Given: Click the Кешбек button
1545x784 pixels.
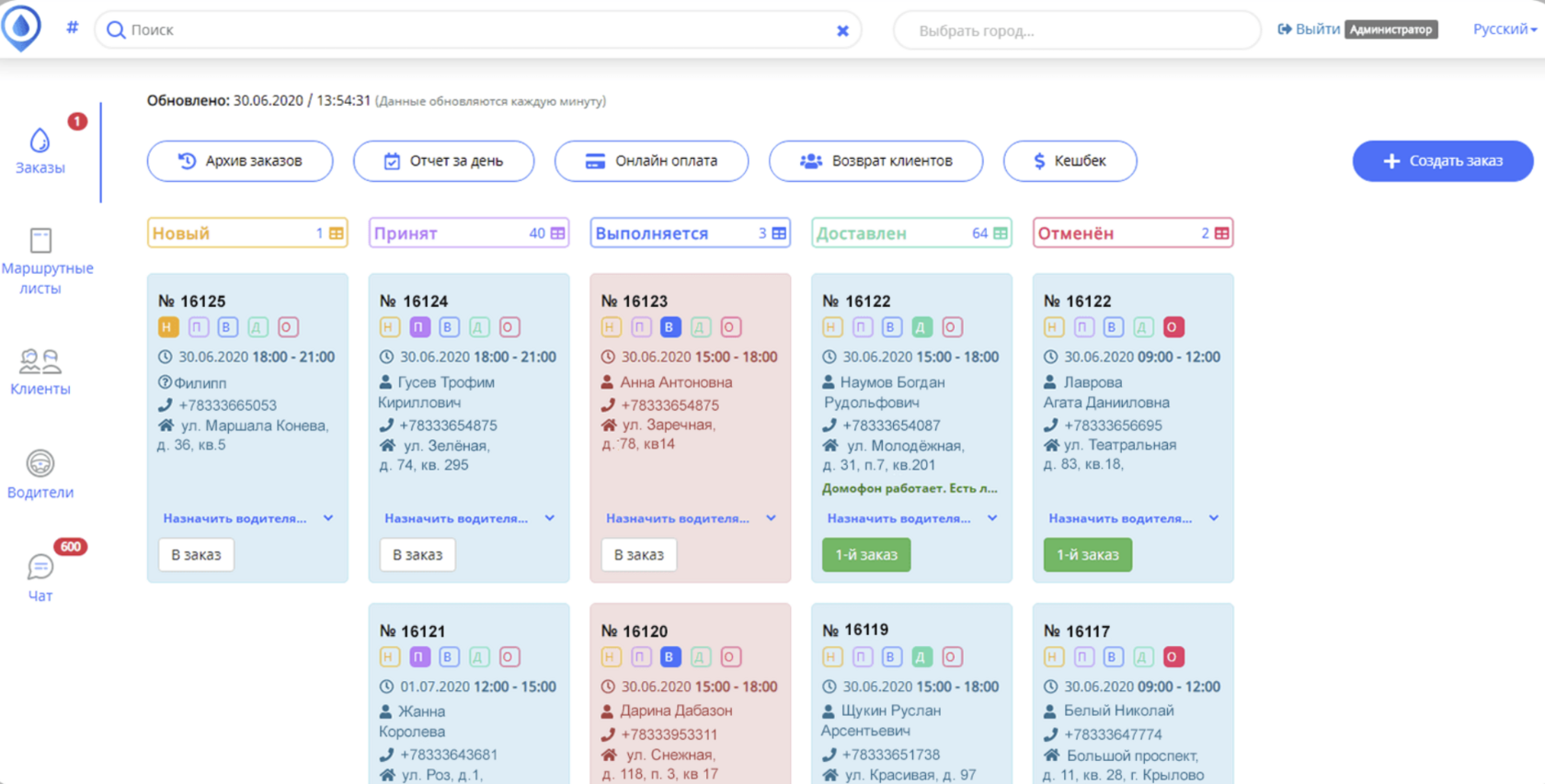Looking at the screenshot, I should (1070, 161).
